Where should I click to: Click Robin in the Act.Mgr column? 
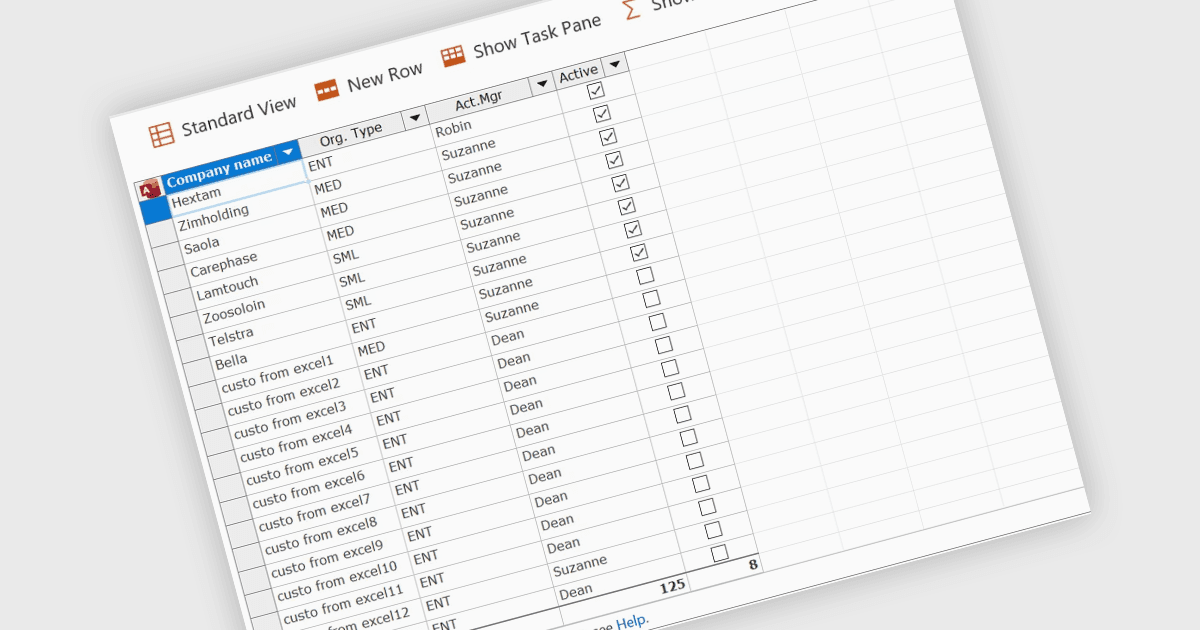[454, 127]
